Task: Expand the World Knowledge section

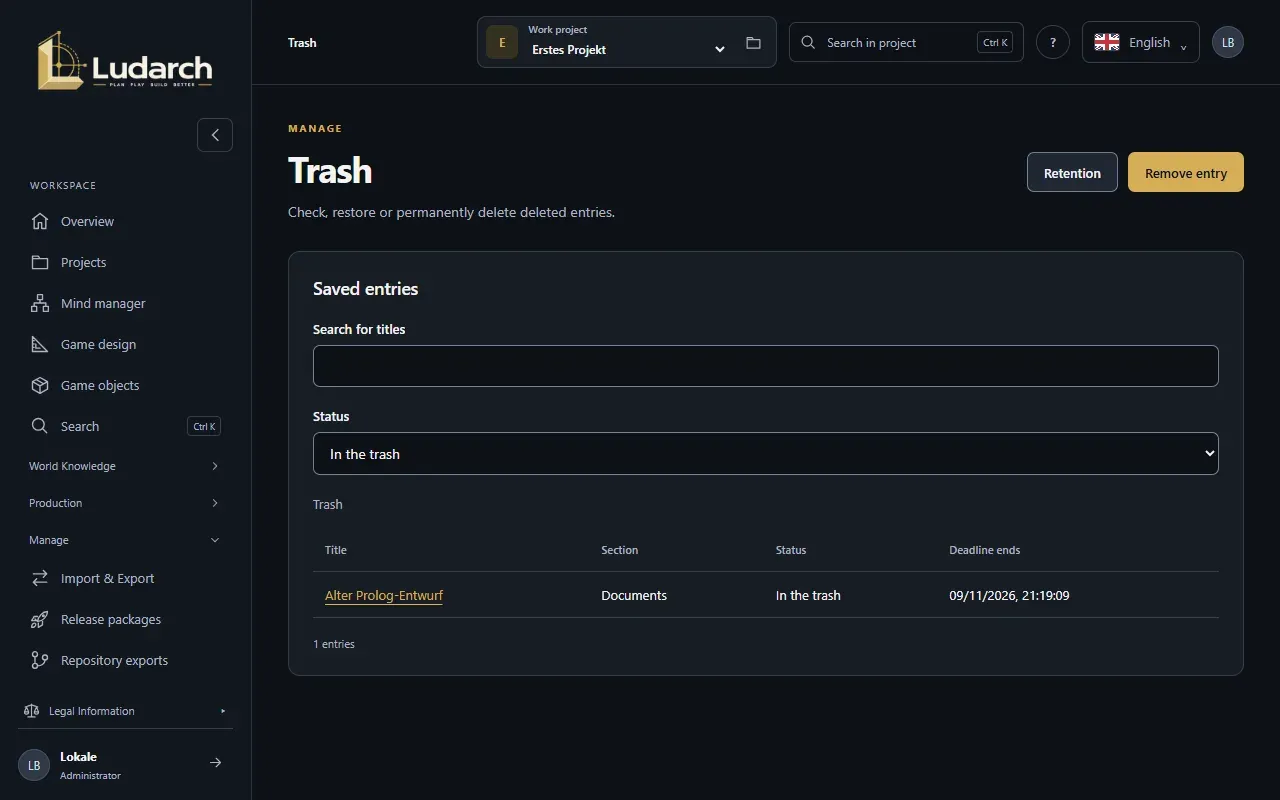Action: 125,466
